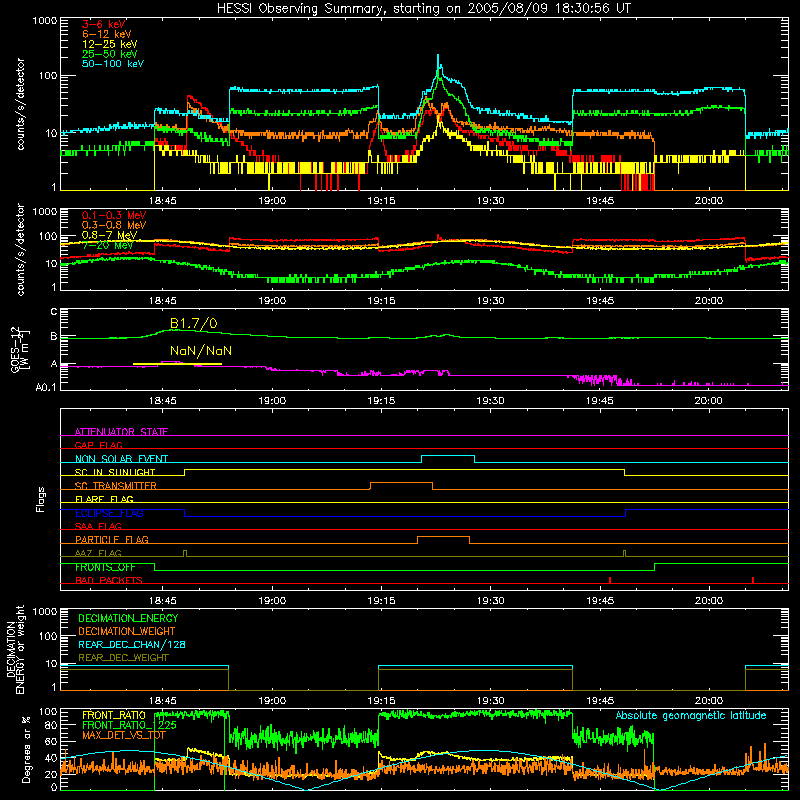The height and width of the screenshot is (800, 800).
Task: Select the 25-50 keV legend label
Action: (x=110, y=54)
